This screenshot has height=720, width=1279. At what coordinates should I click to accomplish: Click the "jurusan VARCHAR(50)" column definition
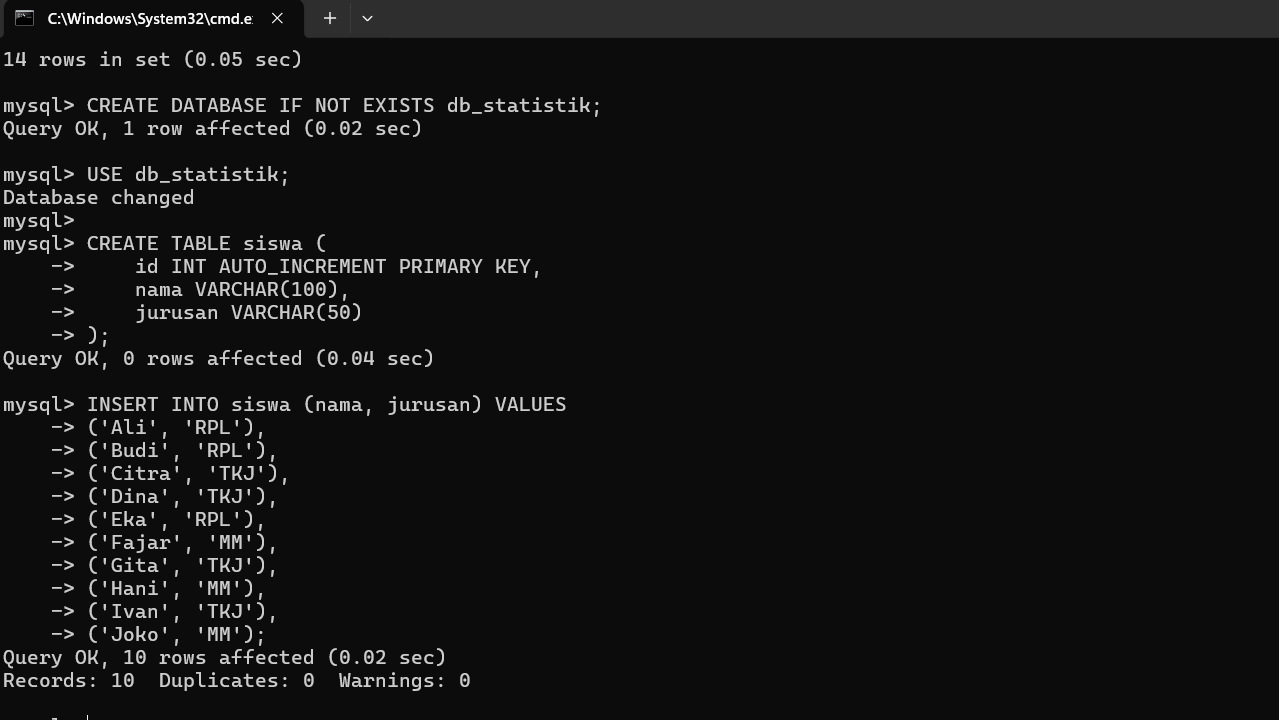point(248,312)
